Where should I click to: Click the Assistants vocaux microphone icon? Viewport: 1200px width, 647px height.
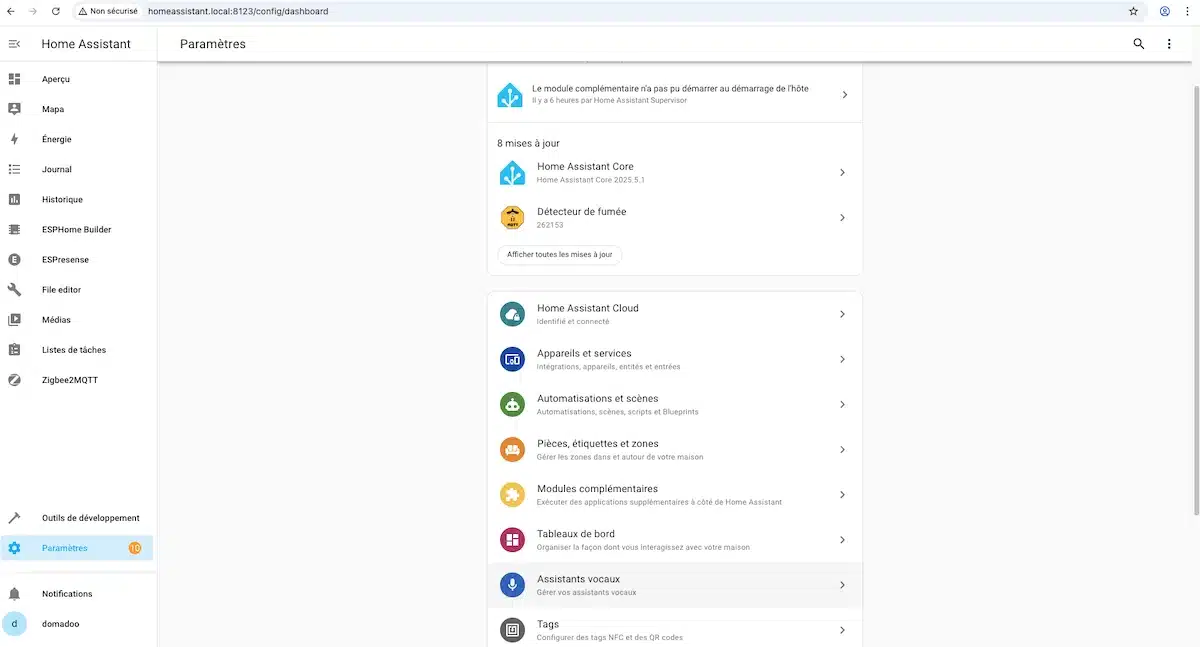[512, 585]
